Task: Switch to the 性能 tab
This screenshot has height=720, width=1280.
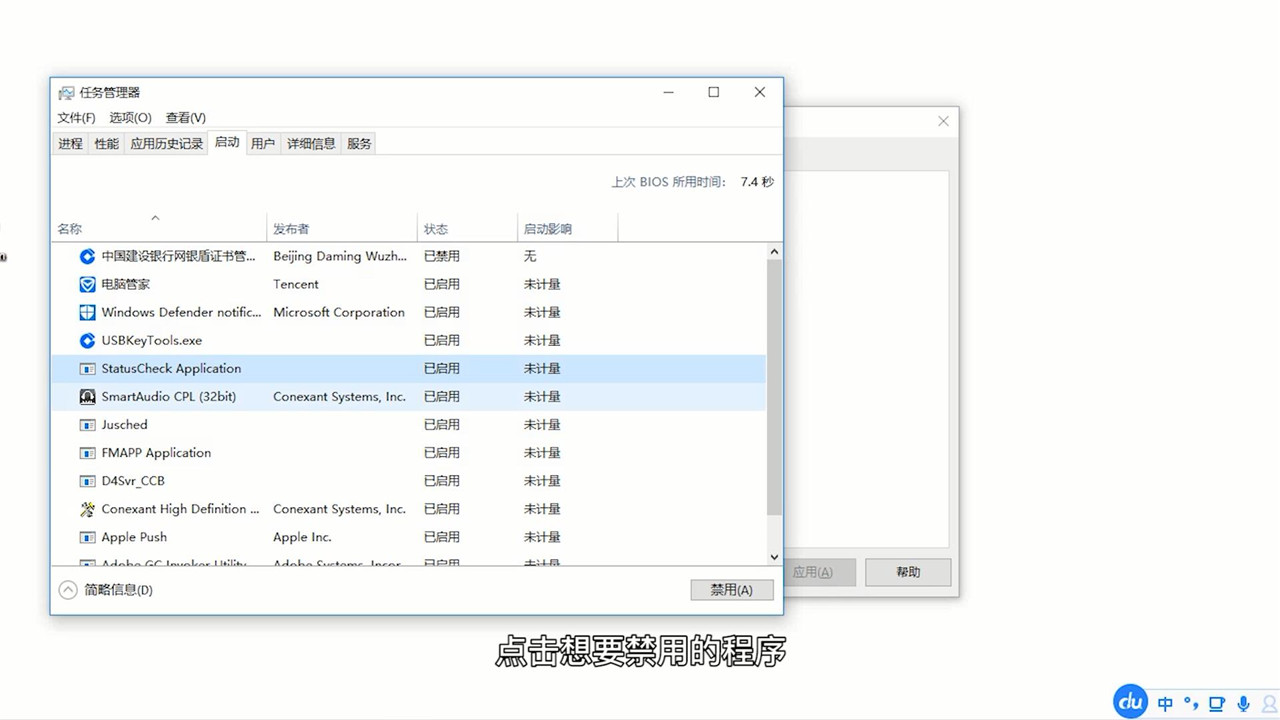Action: [x=107, y=144]
